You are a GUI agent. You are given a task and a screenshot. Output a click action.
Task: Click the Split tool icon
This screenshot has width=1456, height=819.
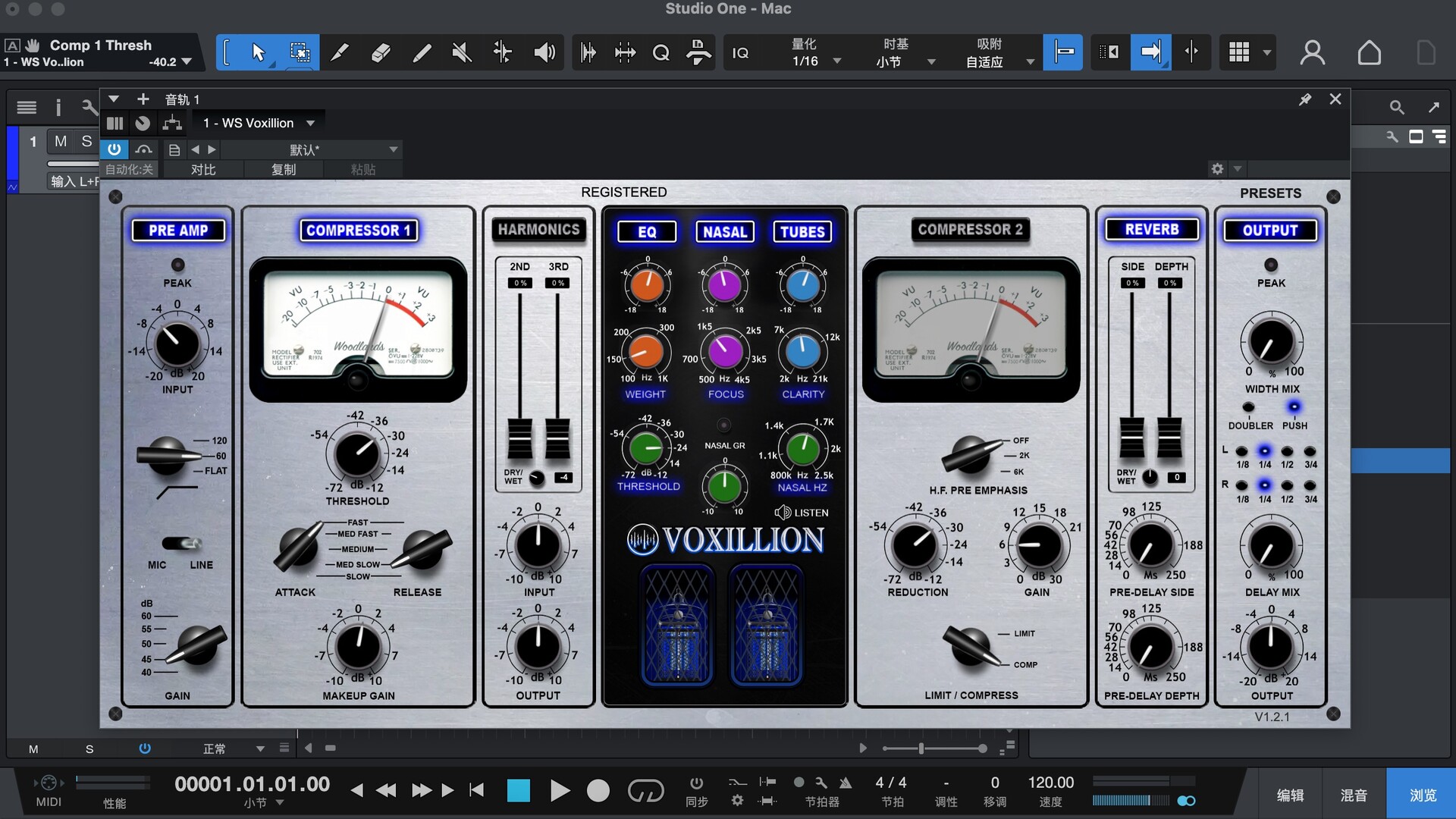(x=340, y=52)
